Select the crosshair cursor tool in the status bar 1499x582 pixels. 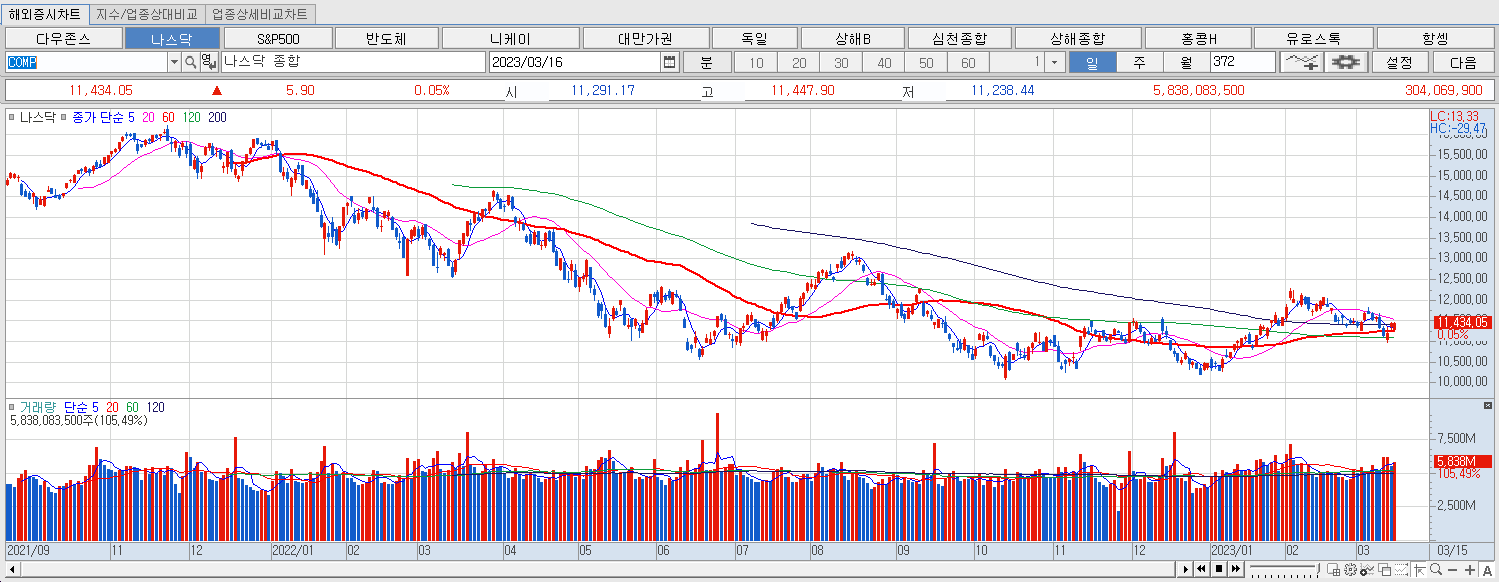tap(1420, 570)
